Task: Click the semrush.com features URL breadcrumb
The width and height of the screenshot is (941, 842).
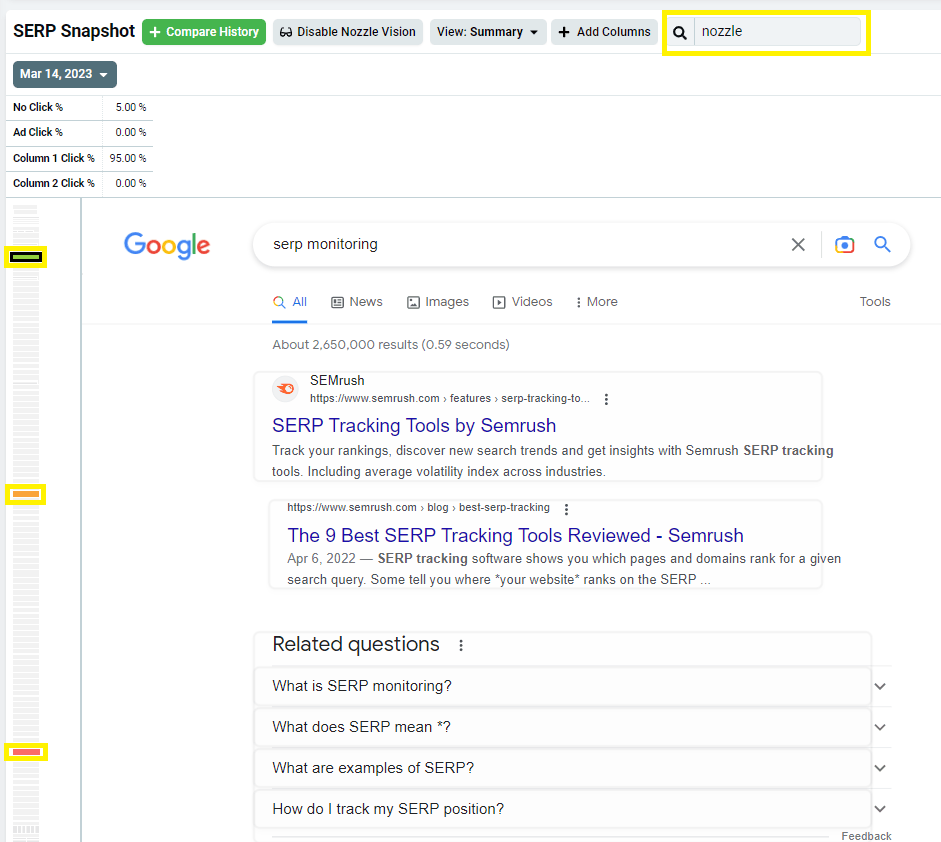Action: click(x=449, y=398)
